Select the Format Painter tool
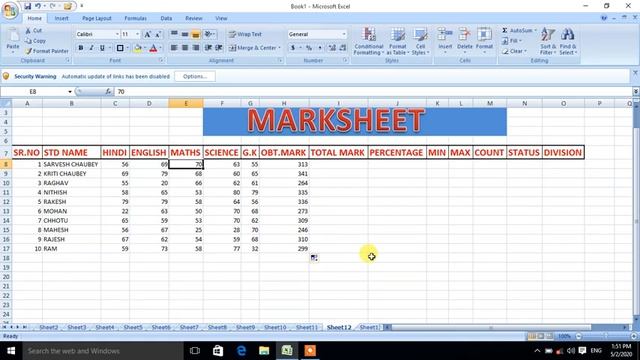This screenshot has height=360, width=640. [x=47, y=51]
